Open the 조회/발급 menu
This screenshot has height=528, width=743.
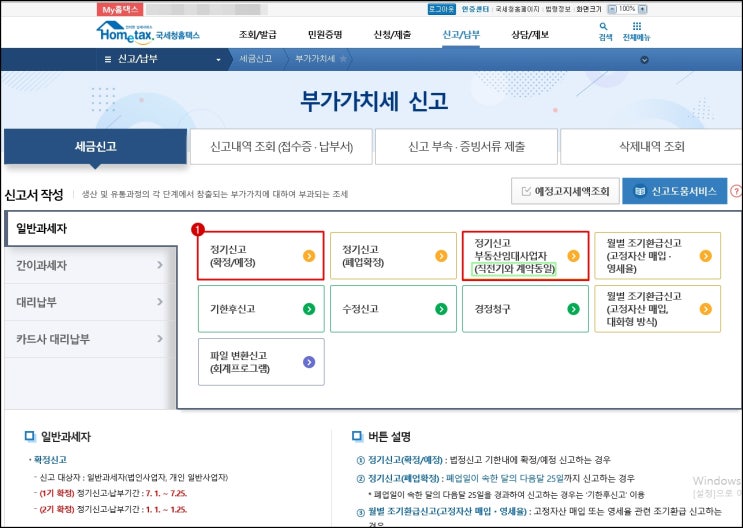click(x=257, y=35)
